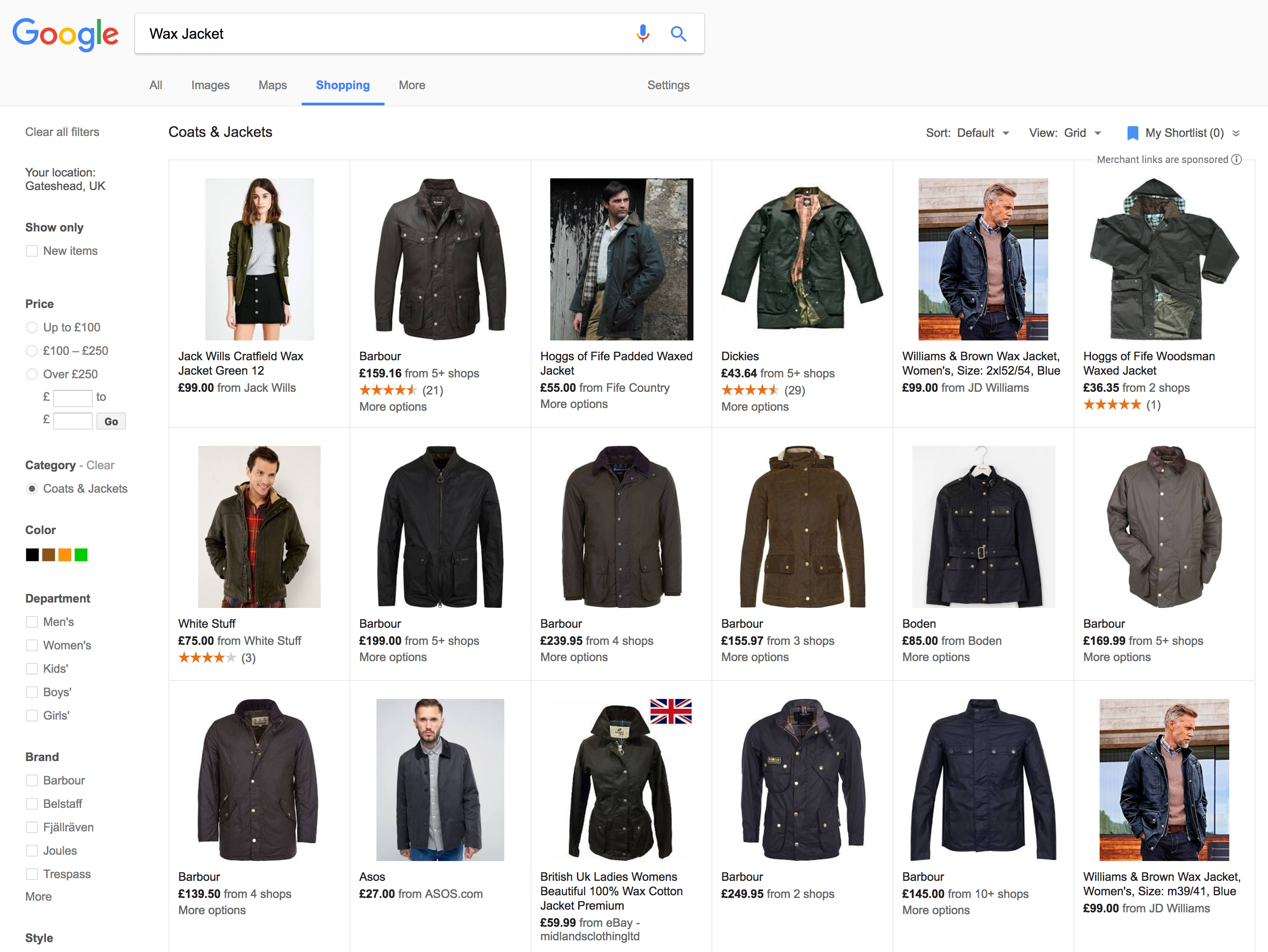
Task: Click the maximum price input box
Action: point(73,421)
